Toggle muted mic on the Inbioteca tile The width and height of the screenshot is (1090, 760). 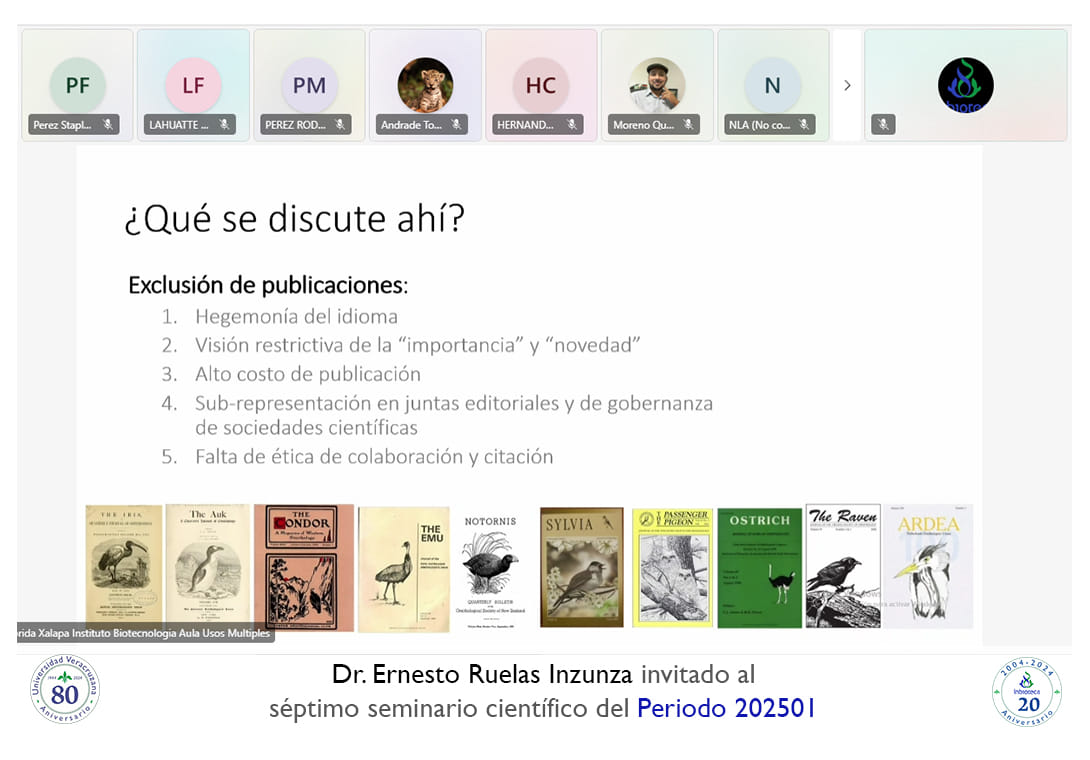(882, 125)
